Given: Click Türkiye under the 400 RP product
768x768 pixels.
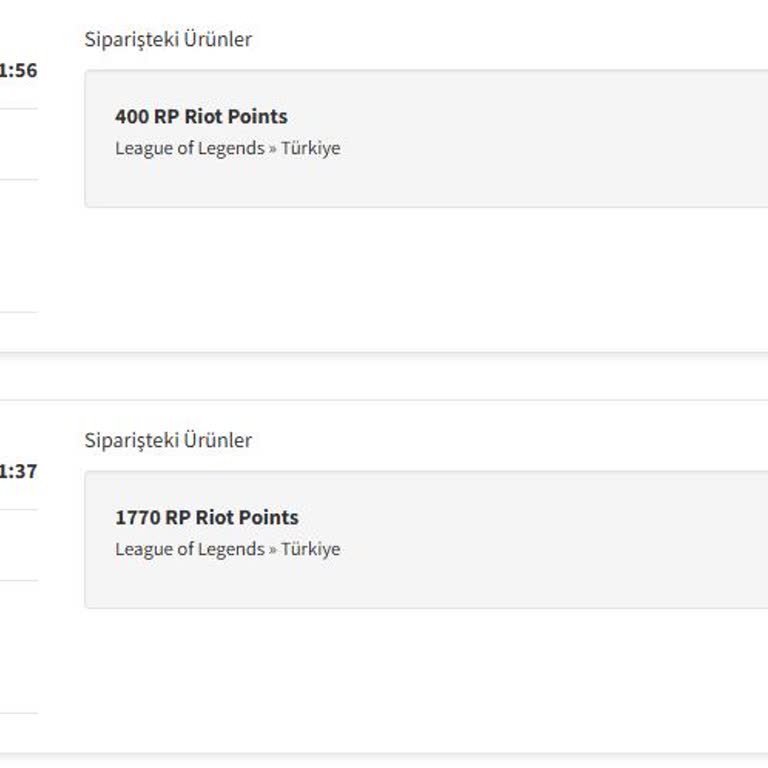Looking at the screenshot, I should click(310, 149).
